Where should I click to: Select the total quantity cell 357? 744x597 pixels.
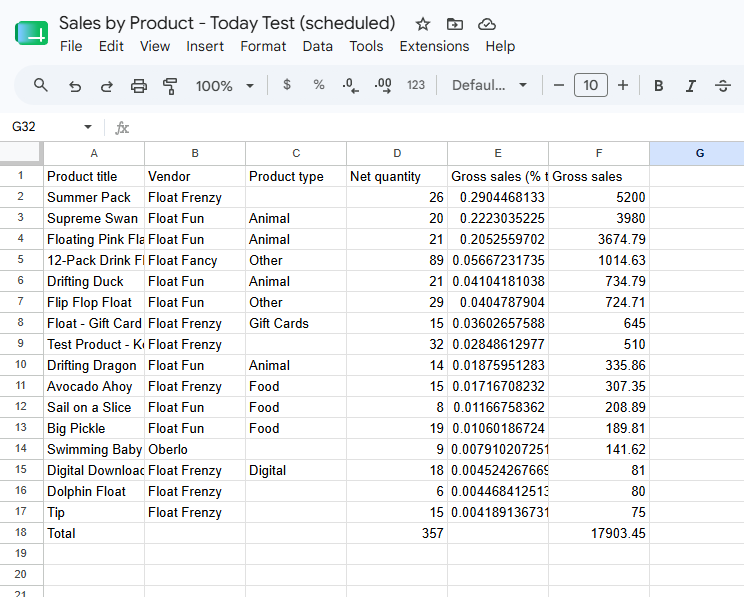(397, 533)
